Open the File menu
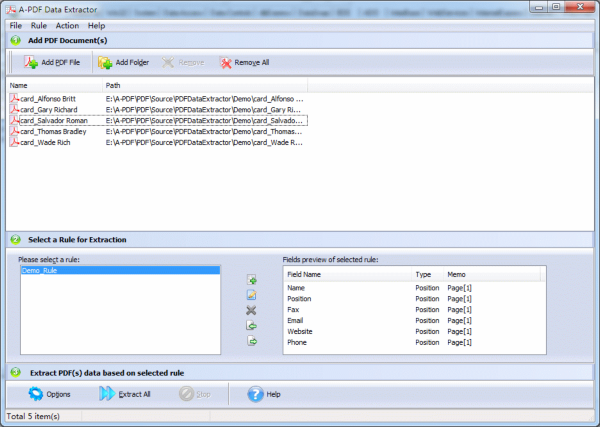 [x=15, y=24]
